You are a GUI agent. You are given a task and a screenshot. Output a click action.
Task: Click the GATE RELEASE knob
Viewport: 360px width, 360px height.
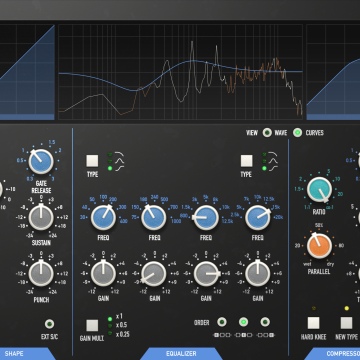(x=41, y=161)
